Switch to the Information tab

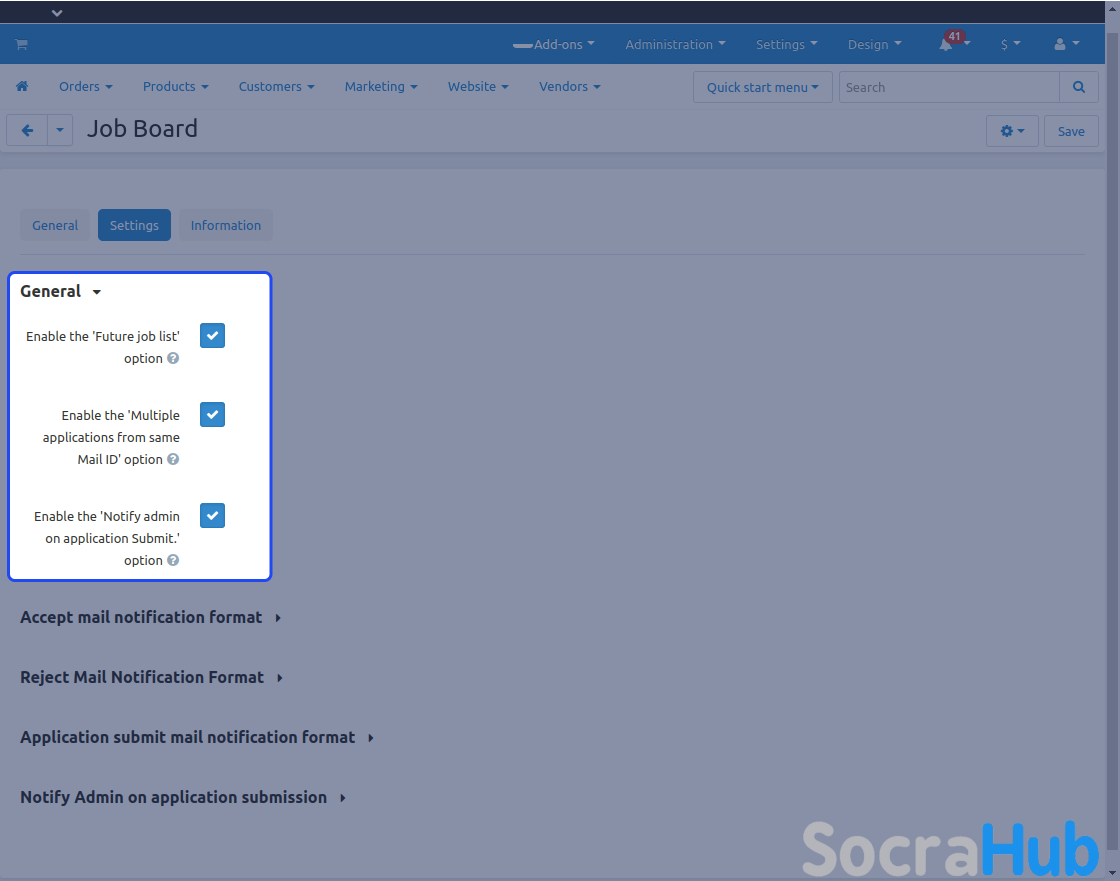coord(225,225)
